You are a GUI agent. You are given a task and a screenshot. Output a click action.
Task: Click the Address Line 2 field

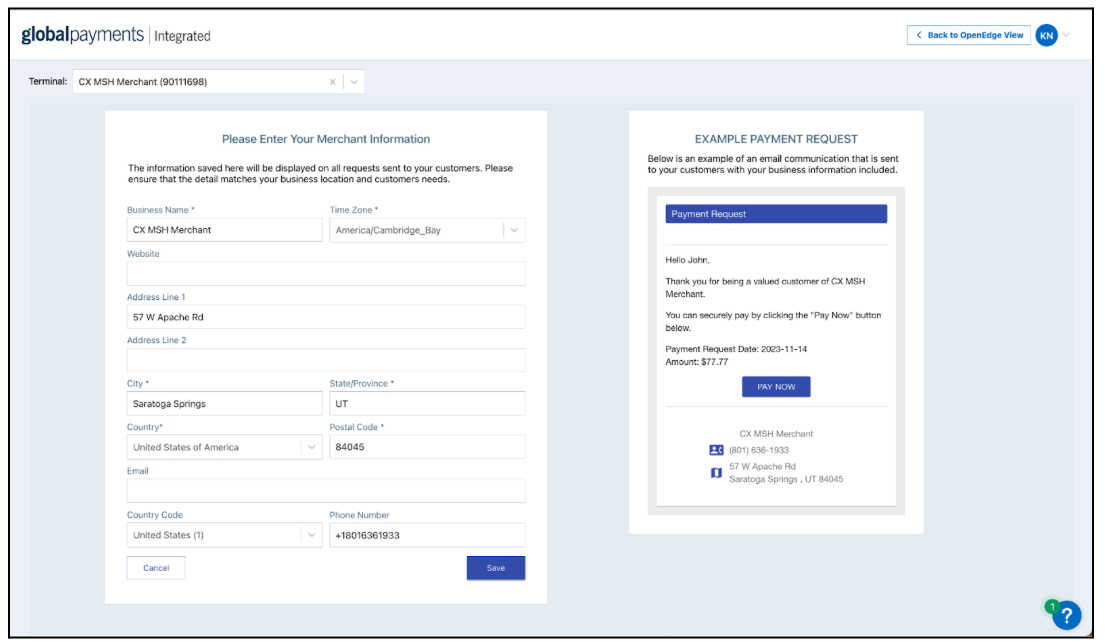[325, 360]
